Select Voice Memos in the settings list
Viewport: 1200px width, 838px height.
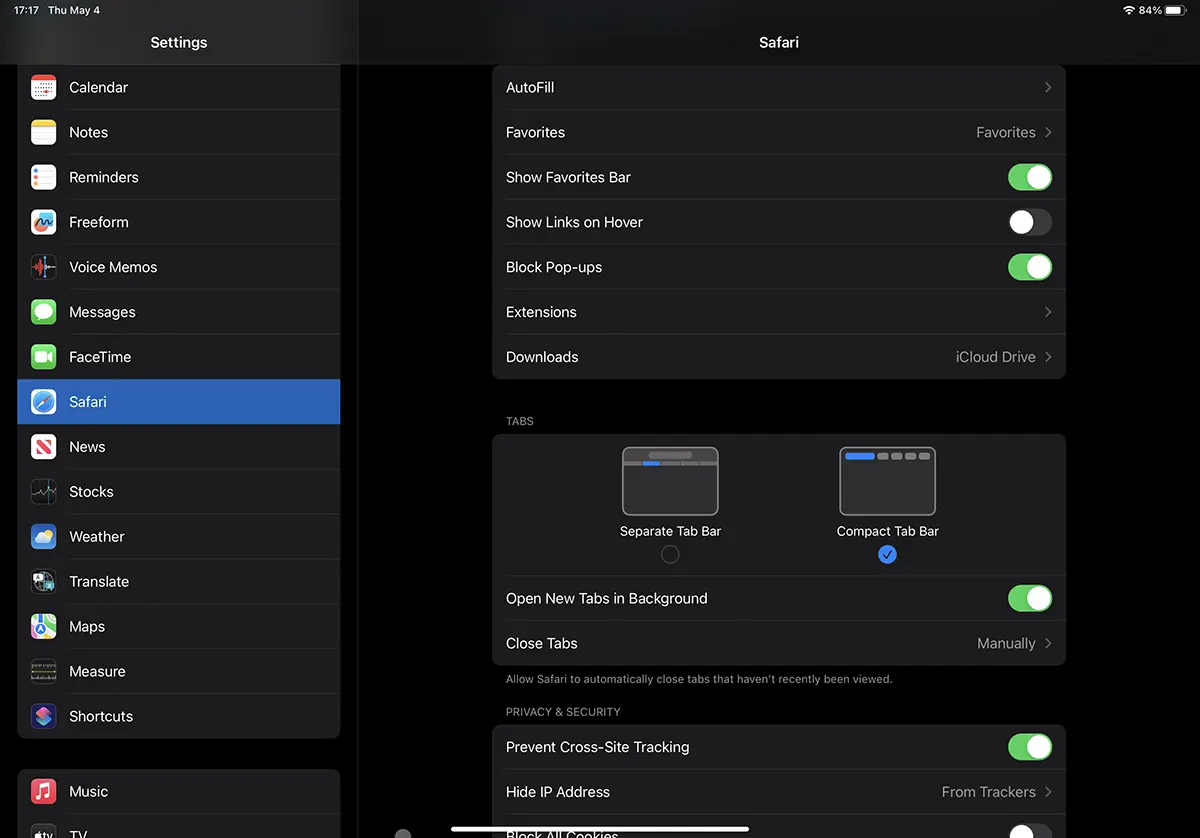pos(179,267)
